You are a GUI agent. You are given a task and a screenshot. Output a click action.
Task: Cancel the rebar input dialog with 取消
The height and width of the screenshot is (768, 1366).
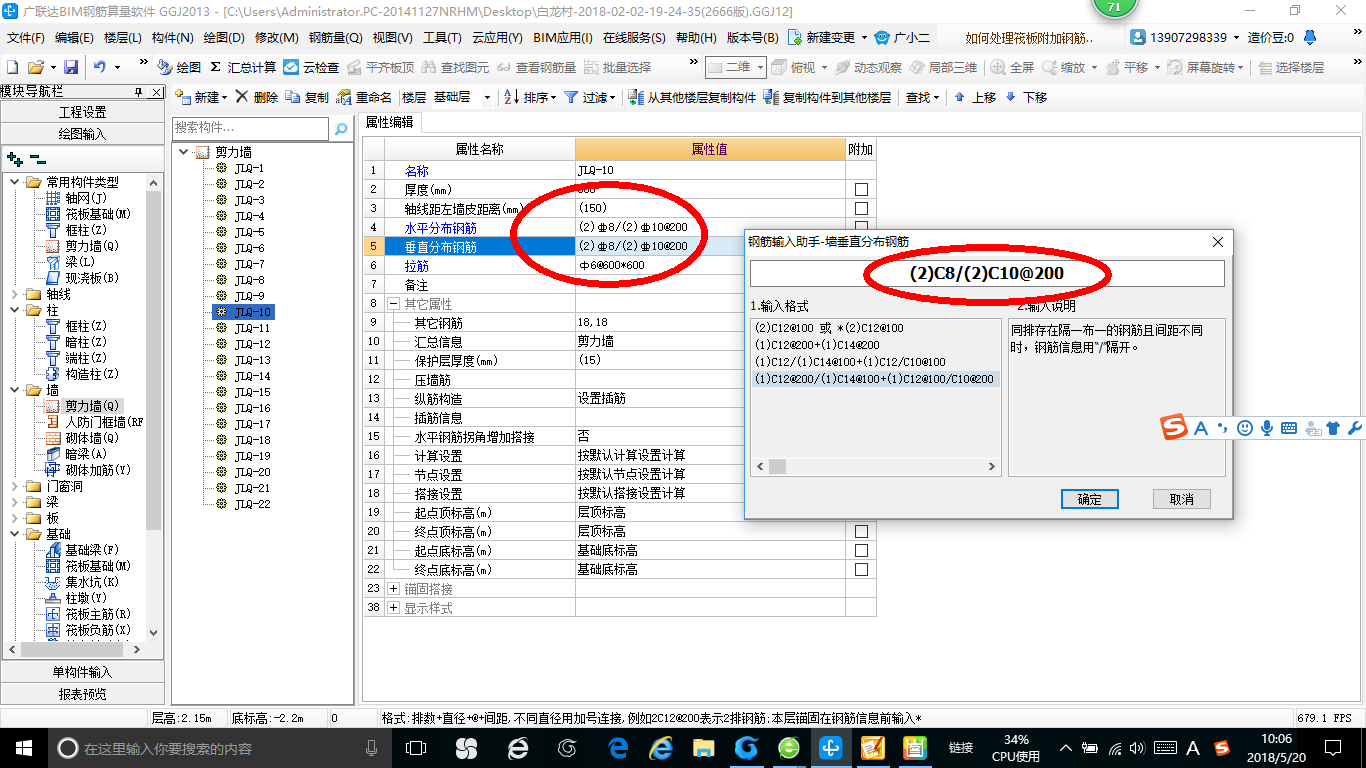click(1181, 499)
